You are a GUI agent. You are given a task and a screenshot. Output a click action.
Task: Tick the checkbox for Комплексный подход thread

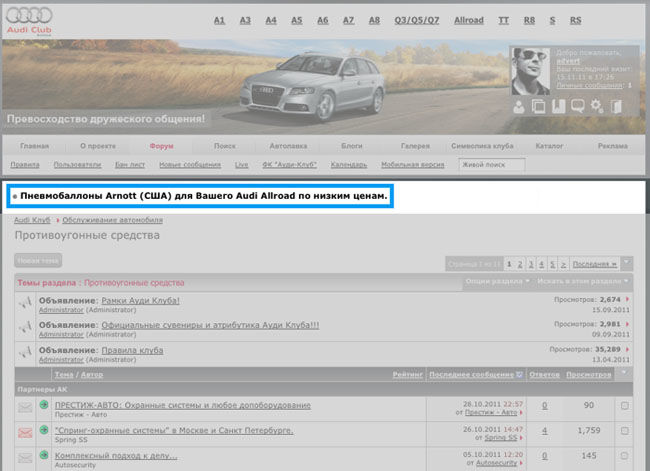click(x=625, y=458)
